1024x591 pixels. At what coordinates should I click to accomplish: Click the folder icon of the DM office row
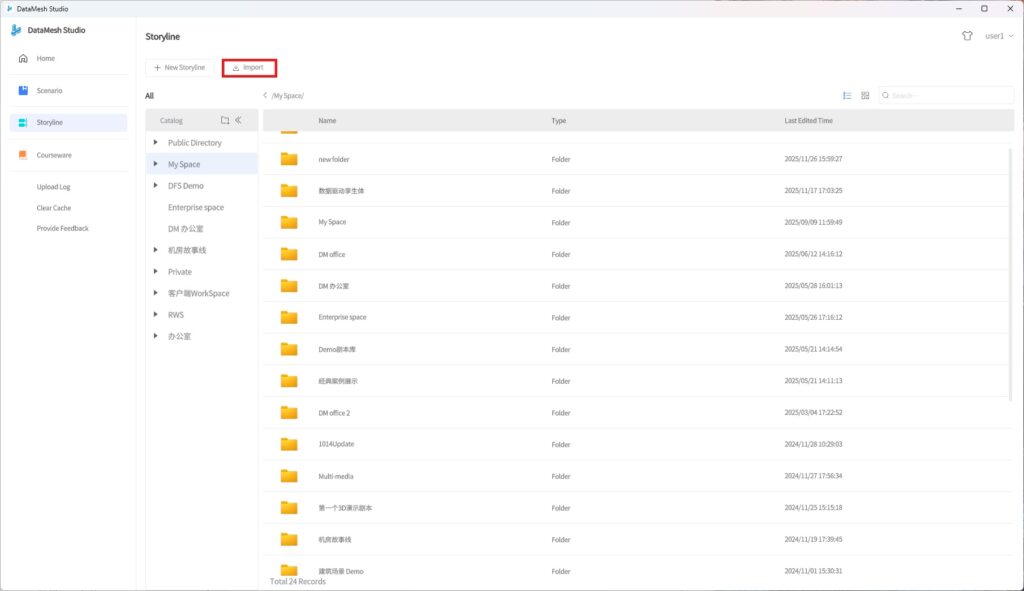click(x=289, y=254)
